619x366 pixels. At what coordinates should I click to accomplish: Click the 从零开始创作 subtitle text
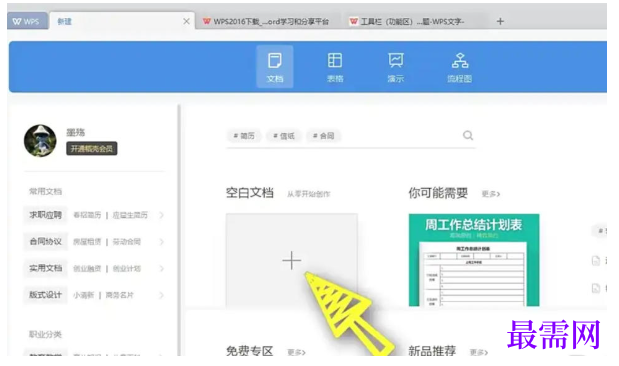(x=308, y=194)
